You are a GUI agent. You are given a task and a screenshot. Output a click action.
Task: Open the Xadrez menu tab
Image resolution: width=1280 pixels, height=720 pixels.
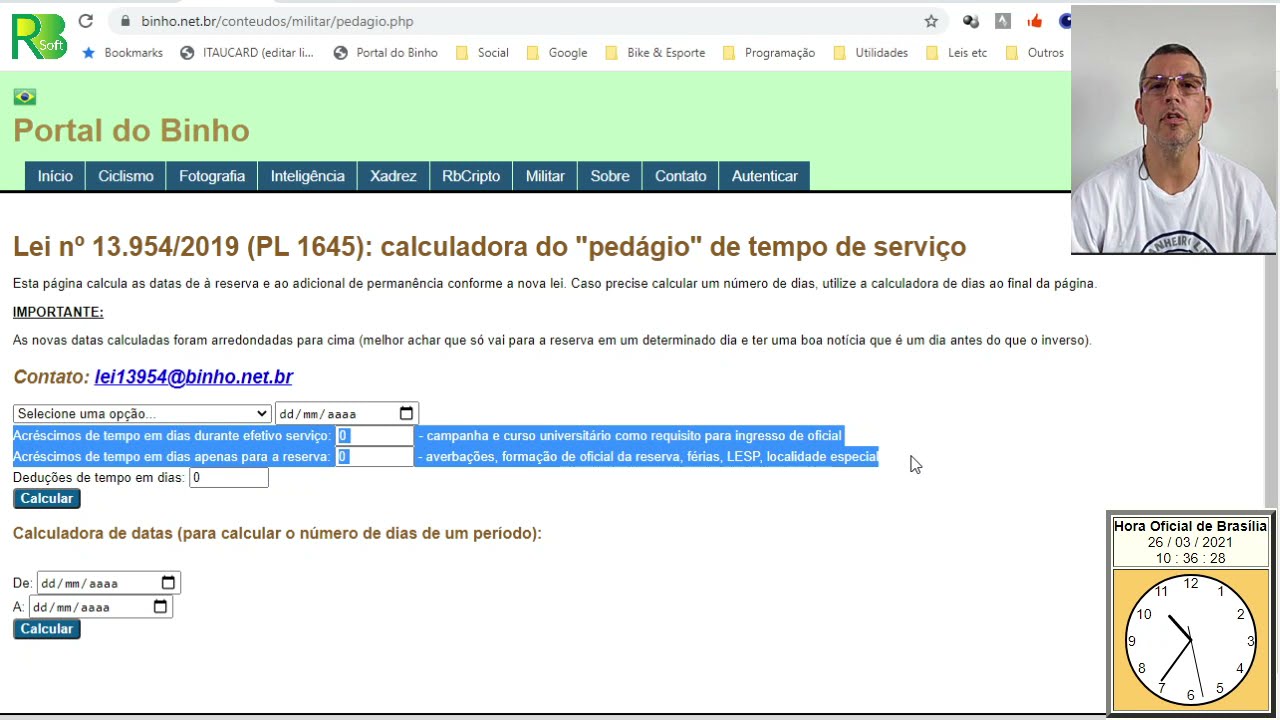tap(393, 176)
